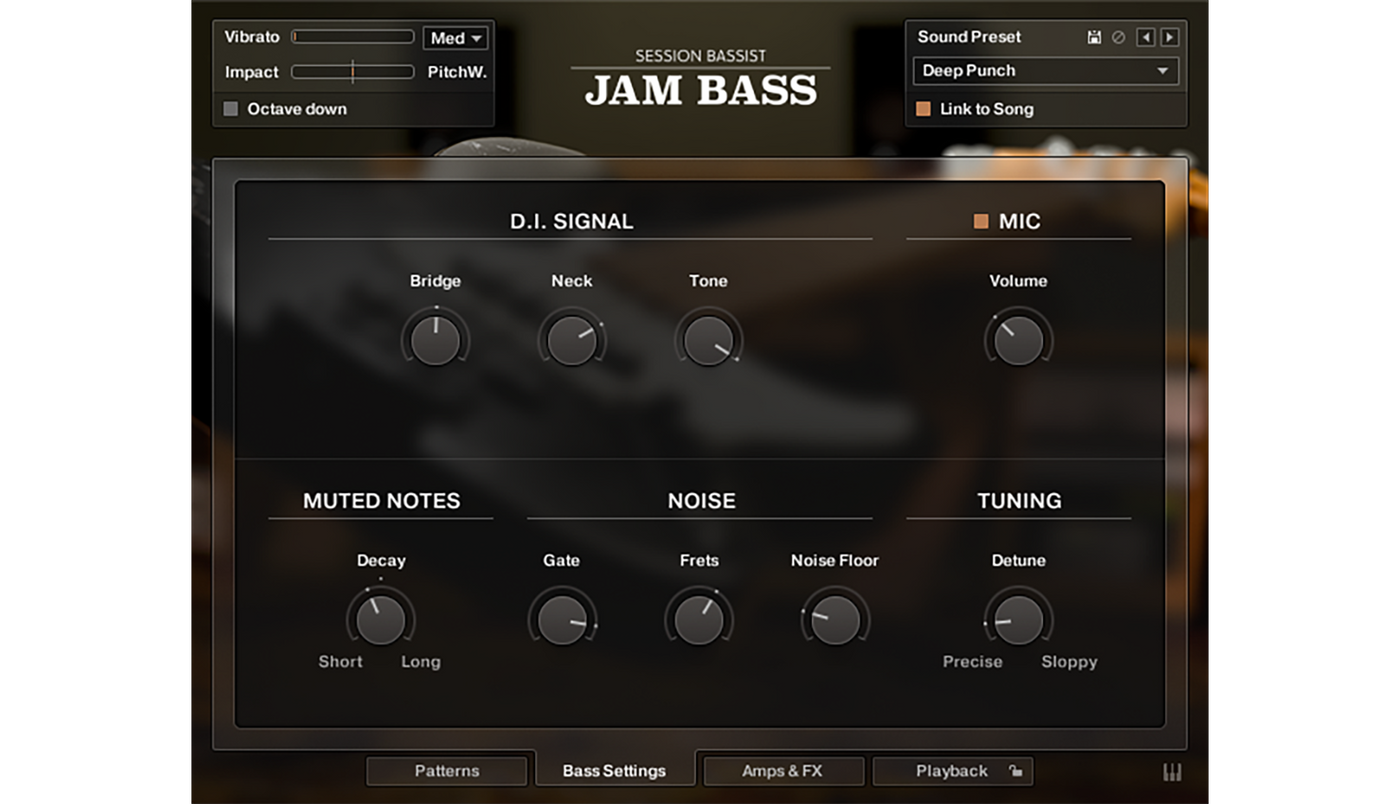The height and width of the screenshot is (804, 1400).
Task: Click the Tone knob
Action: (708, 340)
